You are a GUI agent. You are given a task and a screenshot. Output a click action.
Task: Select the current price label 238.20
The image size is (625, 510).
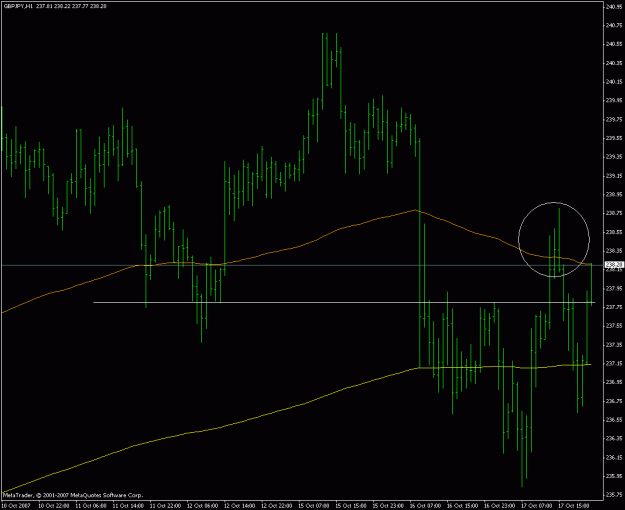pos(614,264)
